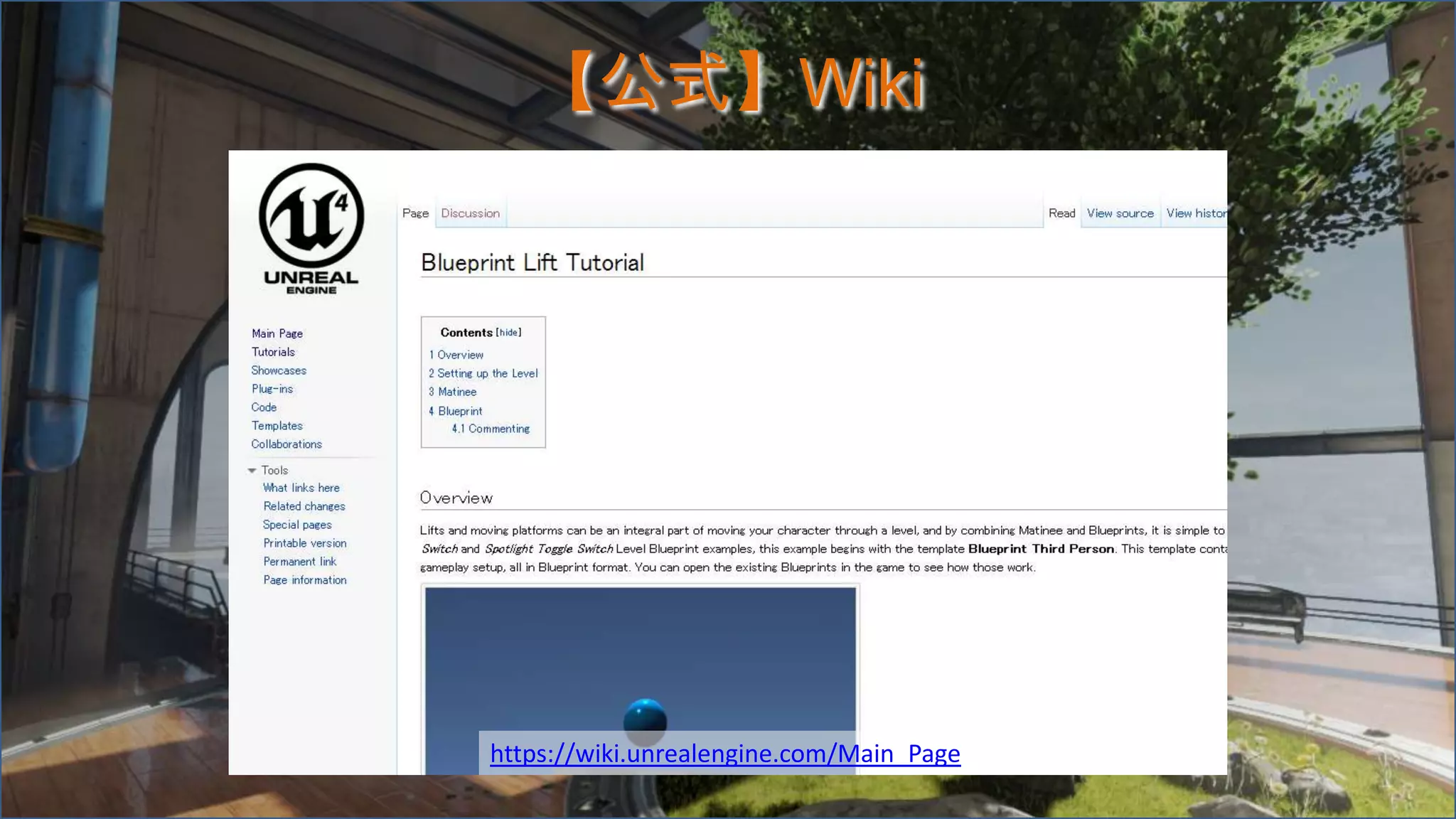Open Page information link

point(305,580)
